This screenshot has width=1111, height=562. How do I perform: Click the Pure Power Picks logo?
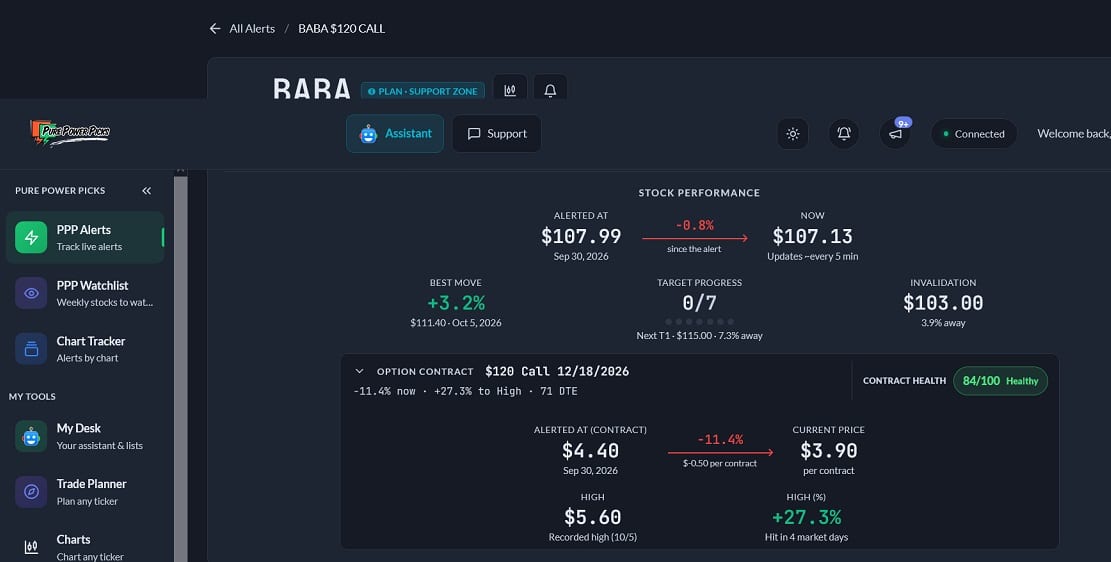click(69, 133)
